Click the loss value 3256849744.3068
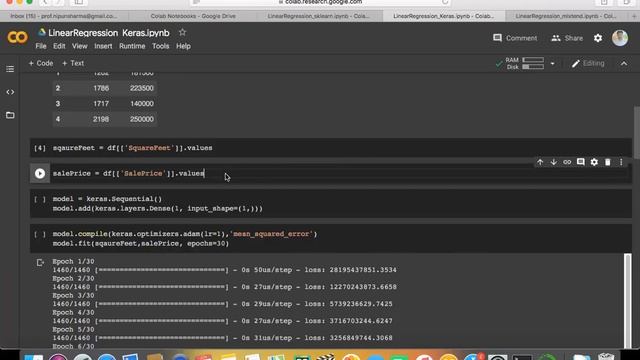Image resolution: width=640 pixels, height=360 pixels. pos(361,338)
